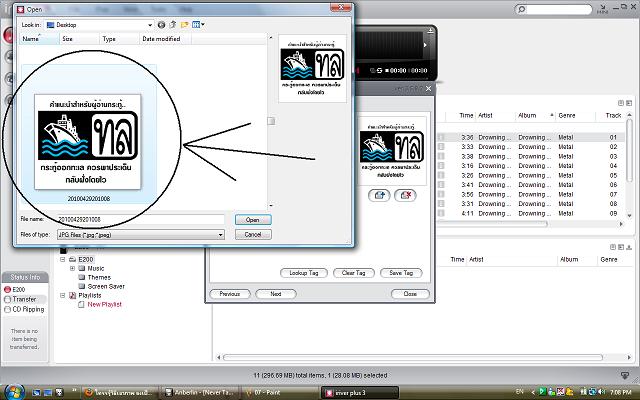Click the Up One Level folder icon
The width and height of the screenshot is (640, 400).
click(x=172, y=24)
